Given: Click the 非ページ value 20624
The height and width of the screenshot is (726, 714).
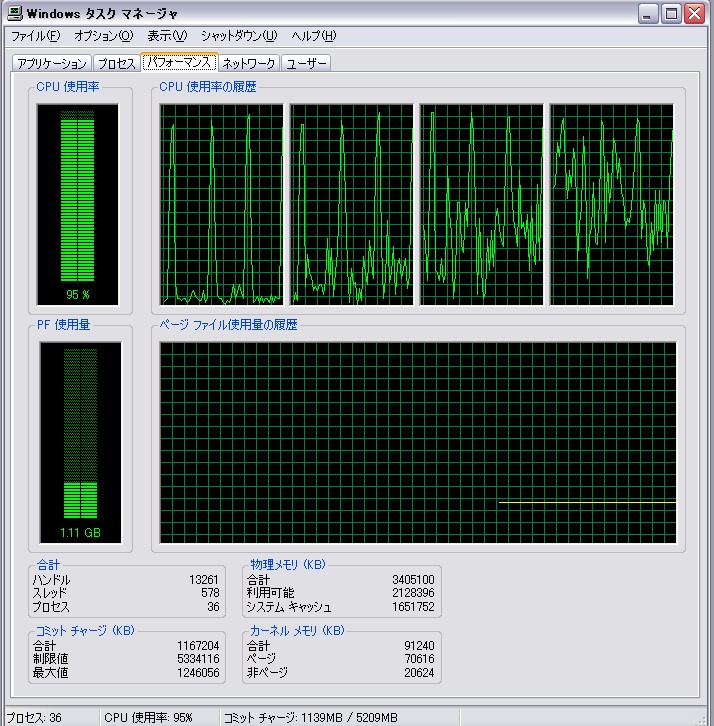Looking at the screenshot, I should click(419, 673).
